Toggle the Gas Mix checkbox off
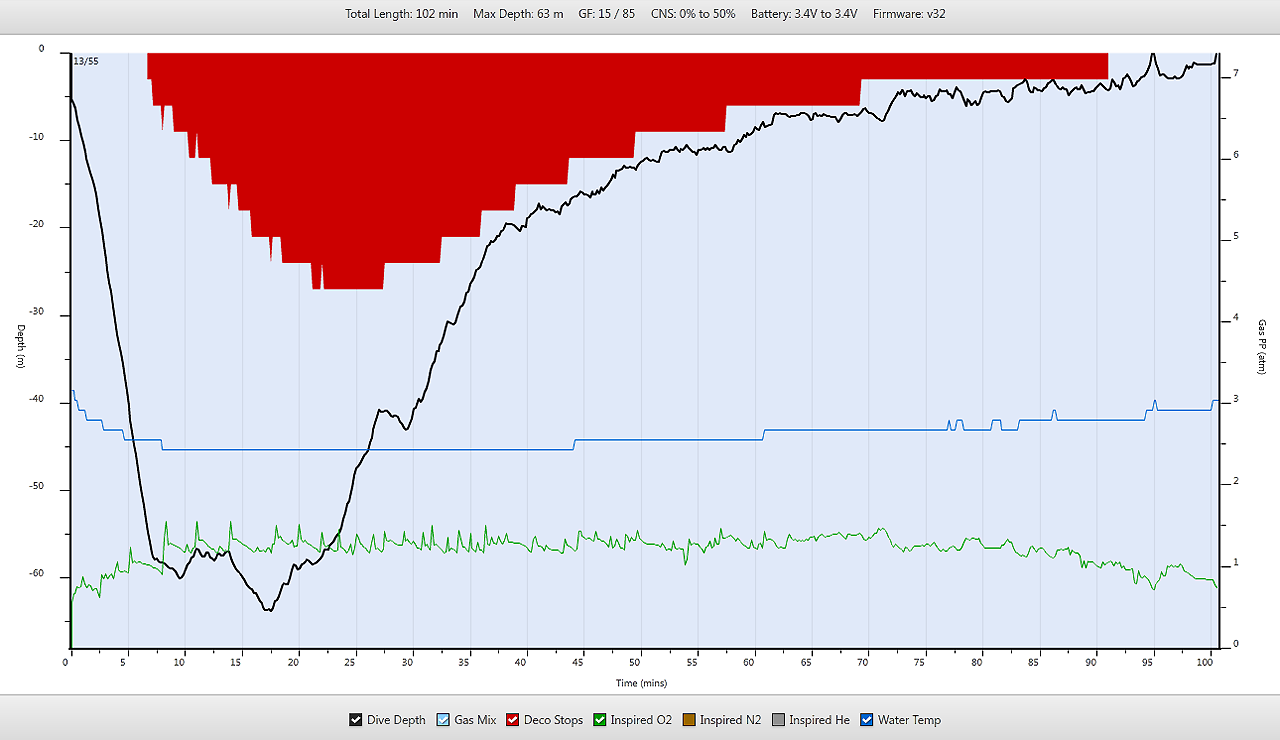The height and width of the screenshot is (740, 1280). (443, 720)
